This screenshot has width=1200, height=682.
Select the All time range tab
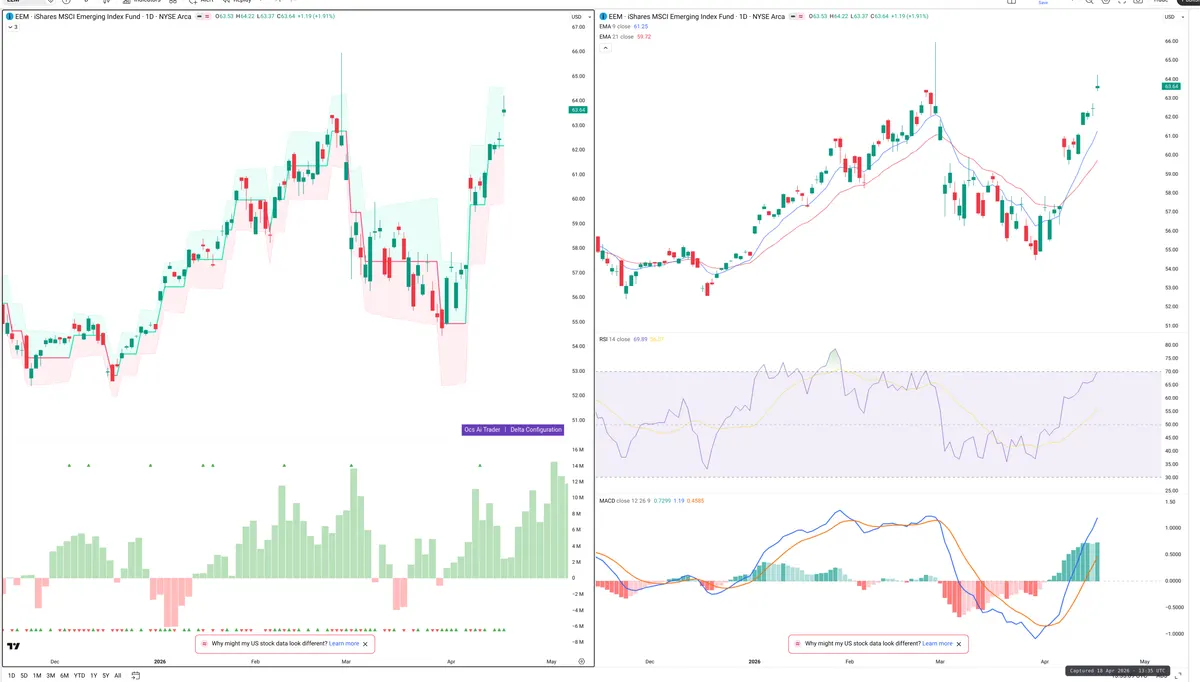[x=117, y=676]
